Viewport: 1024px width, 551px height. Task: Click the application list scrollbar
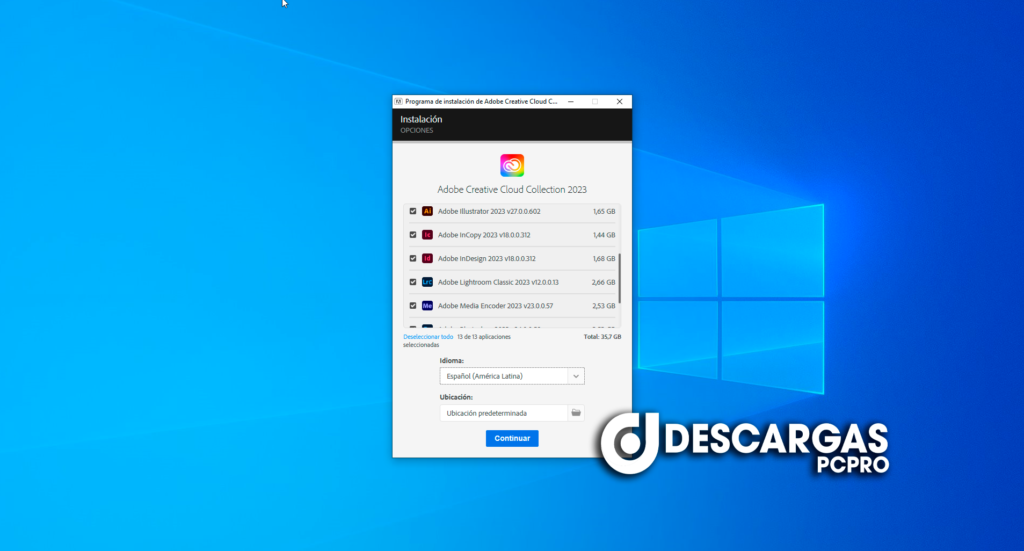pyautogui.click(x=619, y=278)
